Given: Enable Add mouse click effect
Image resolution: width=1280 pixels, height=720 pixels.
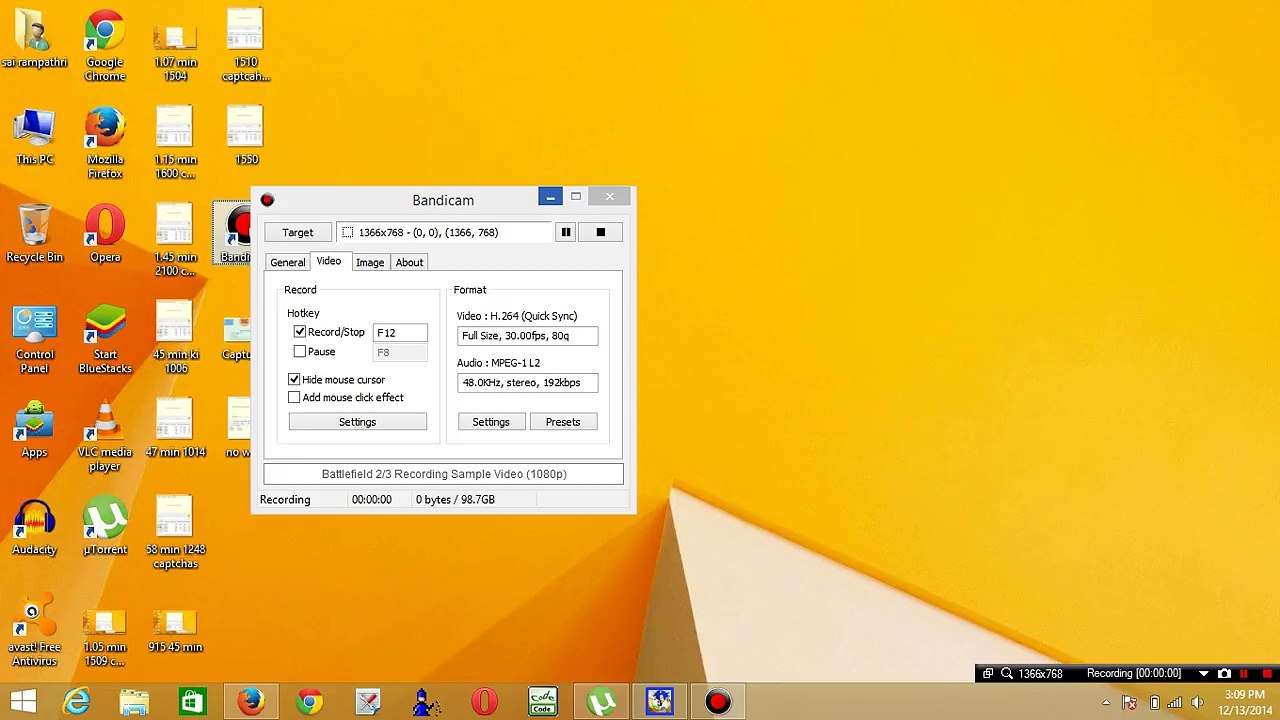Looking at the screenshot, I should click(294, 398).
